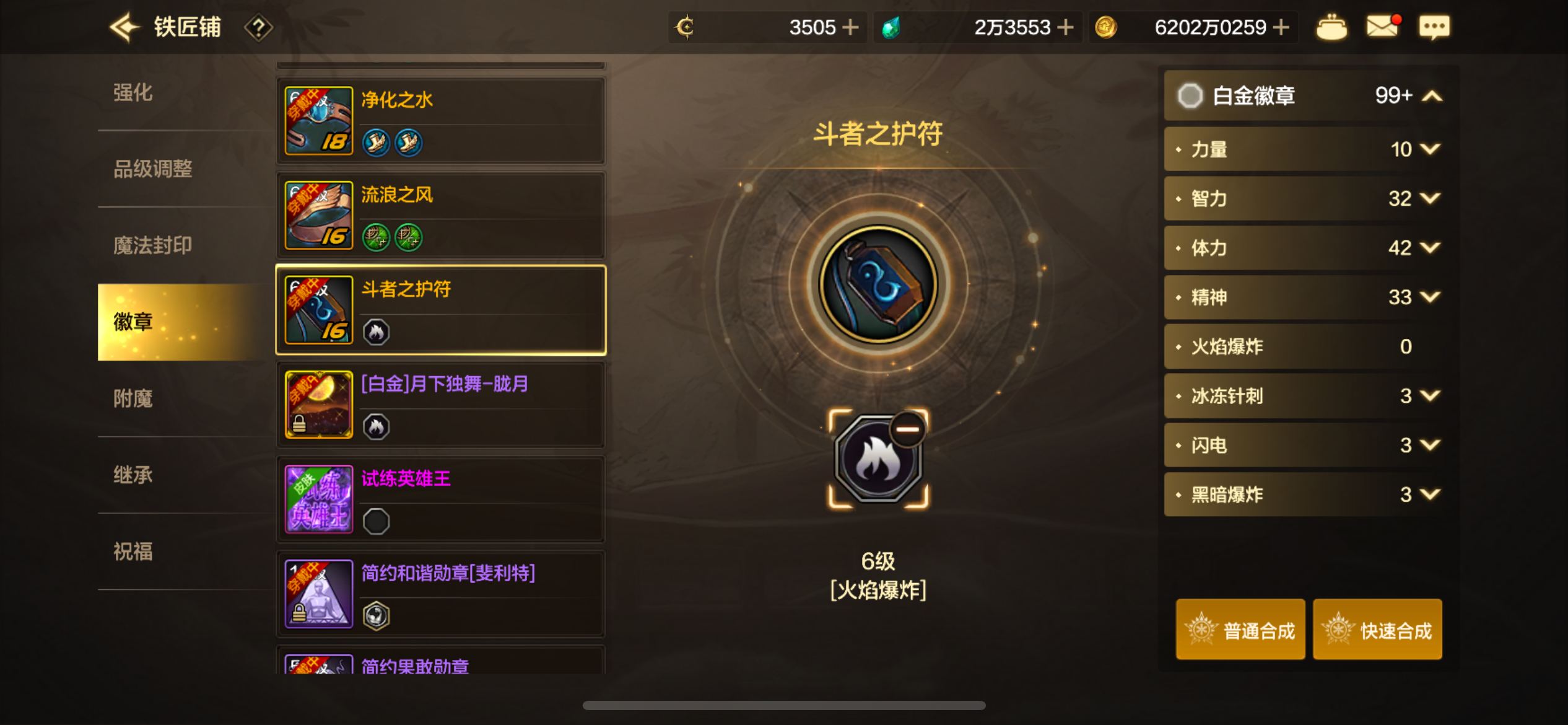1568x725 pixels.
Task: Open the mail envelope icon
Action: pyautogui.click(x=1383, y=26)
